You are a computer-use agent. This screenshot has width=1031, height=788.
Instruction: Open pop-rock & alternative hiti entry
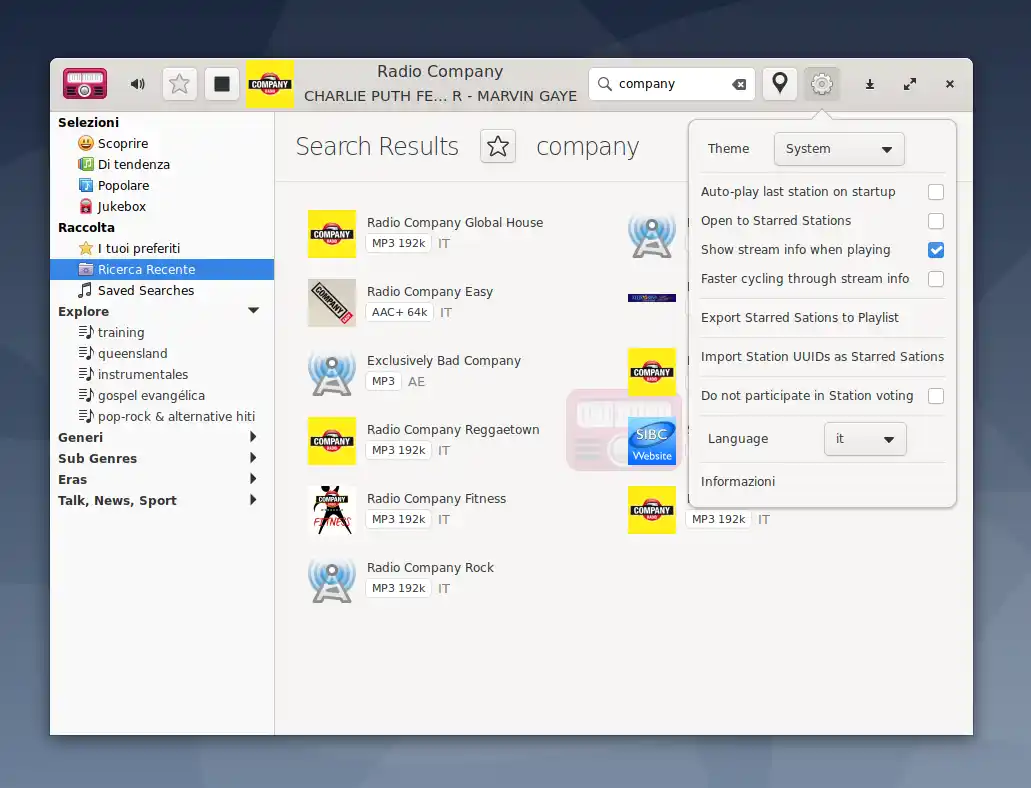click(x=167, y=416)
